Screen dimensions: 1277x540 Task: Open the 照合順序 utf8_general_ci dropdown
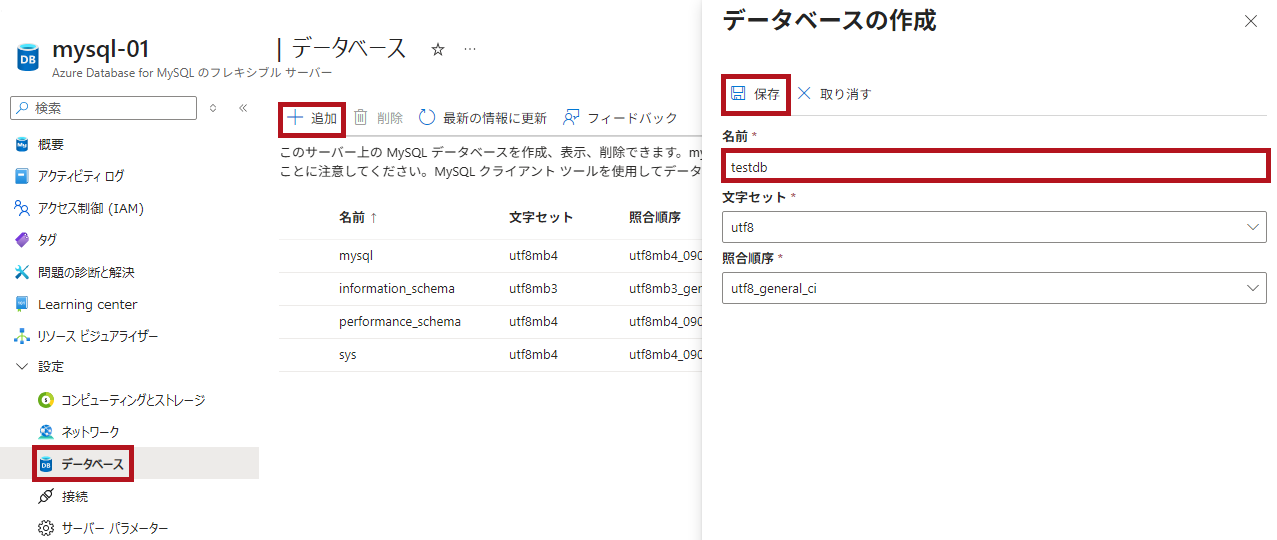click(x=993, y=289)
